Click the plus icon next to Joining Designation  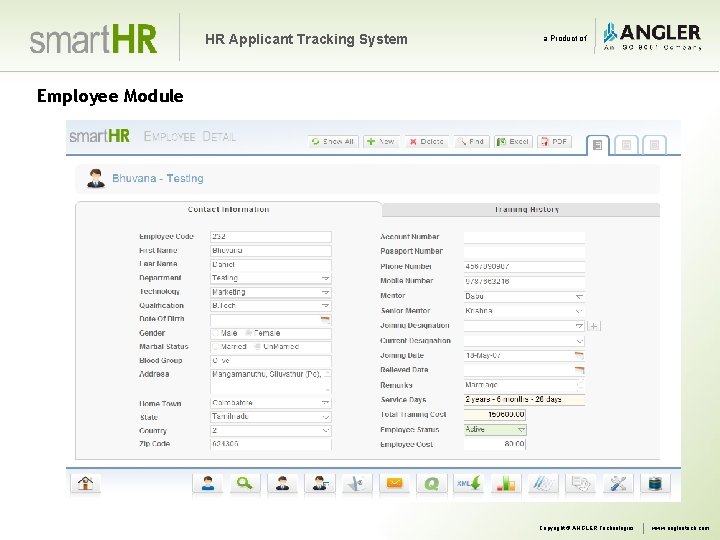coord(594,326)
